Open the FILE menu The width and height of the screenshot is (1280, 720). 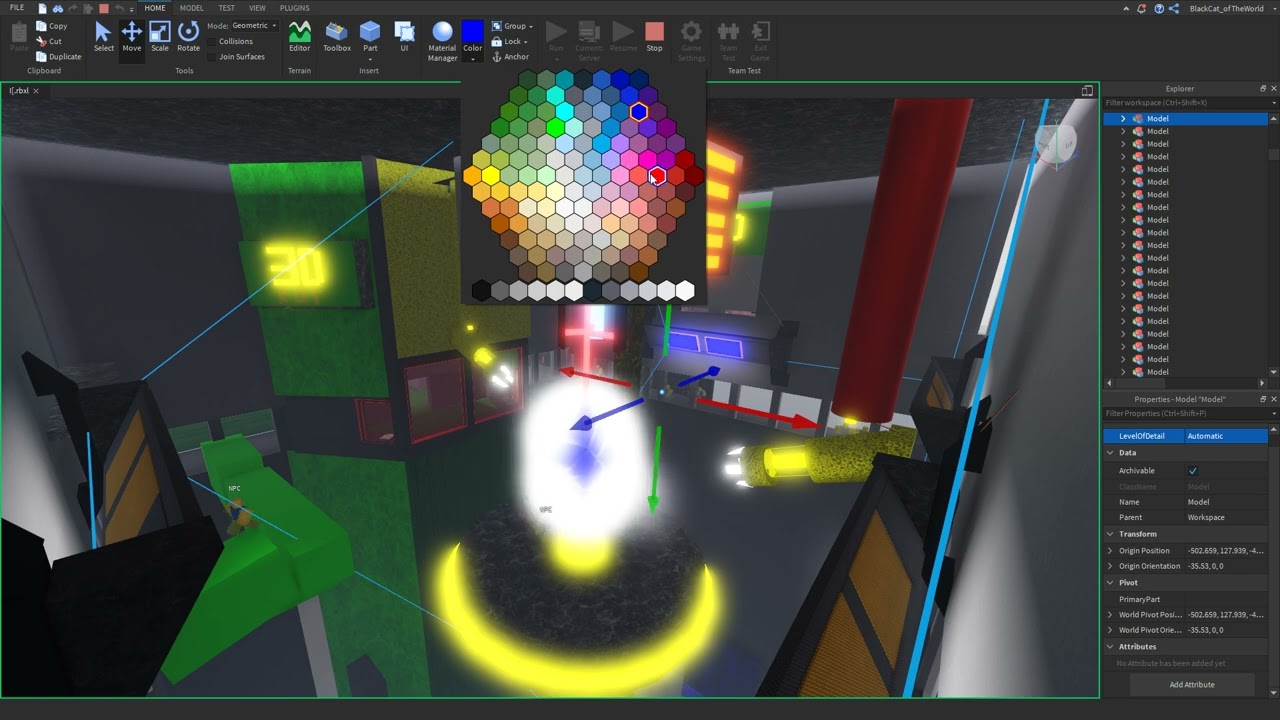[x=17, y=8]
